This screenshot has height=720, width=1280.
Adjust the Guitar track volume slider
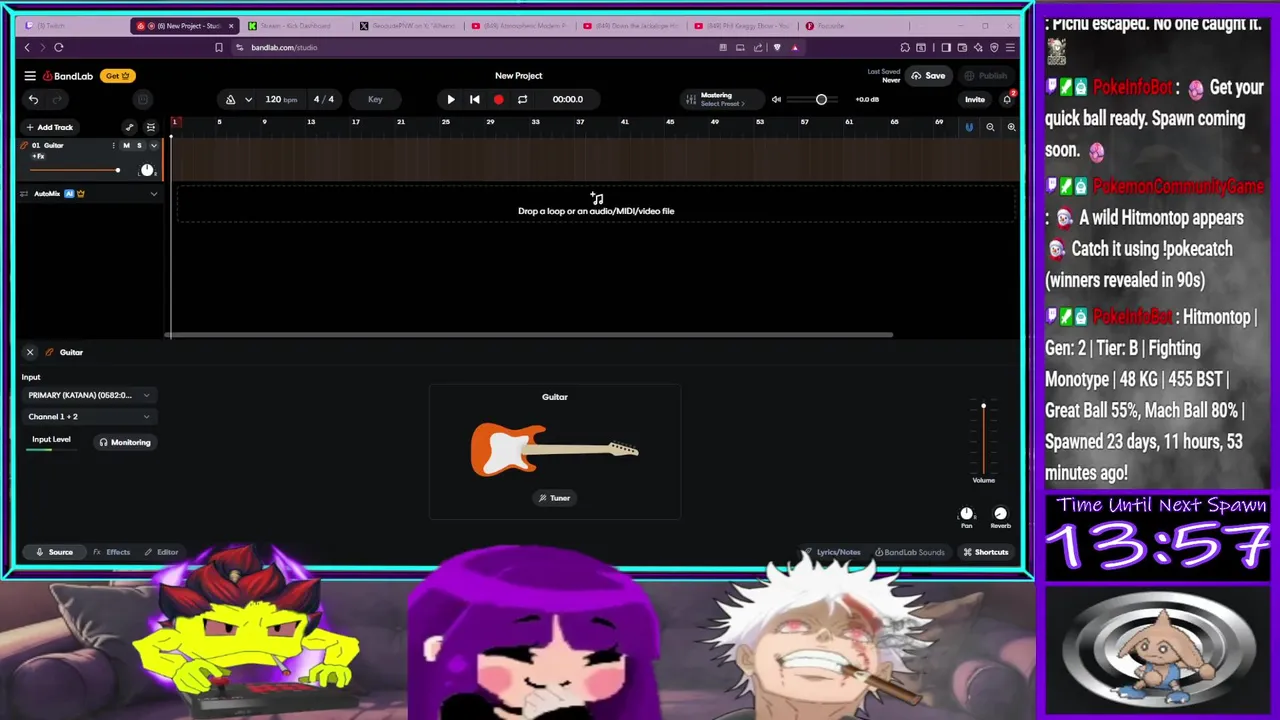click(75, 171)
